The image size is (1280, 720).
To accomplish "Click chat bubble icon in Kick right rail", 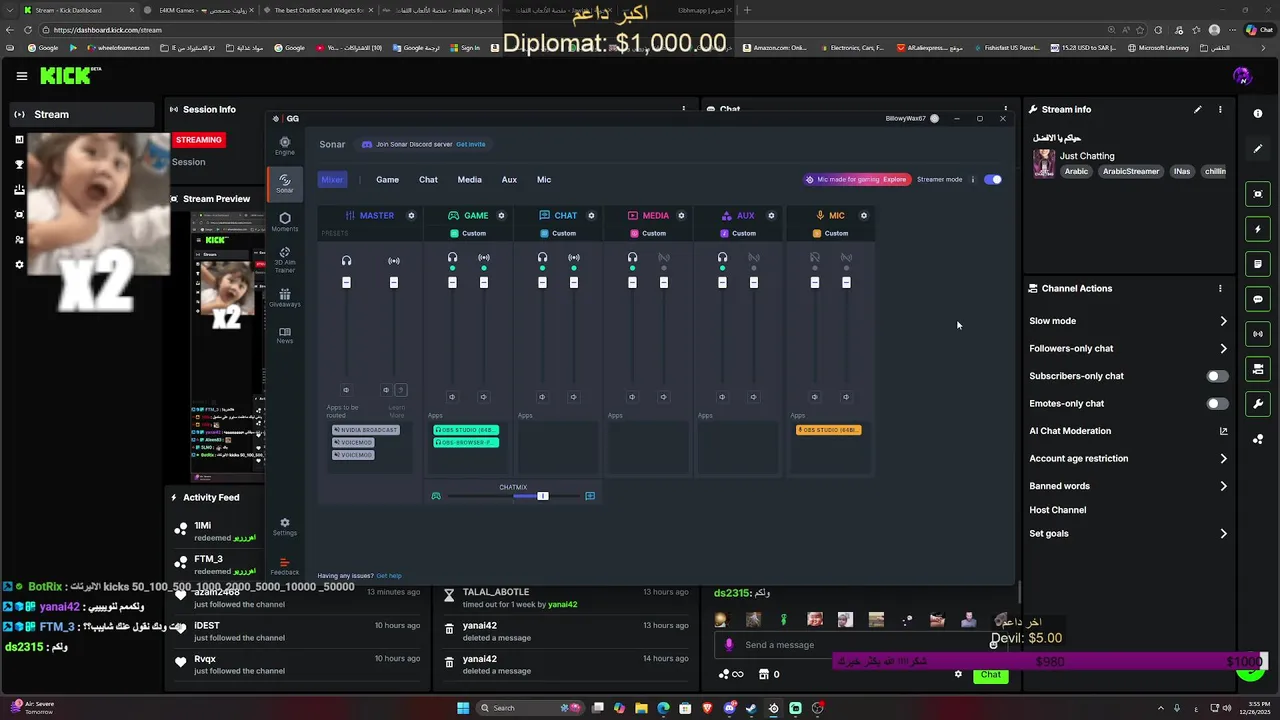I will tap(1258, 299).
